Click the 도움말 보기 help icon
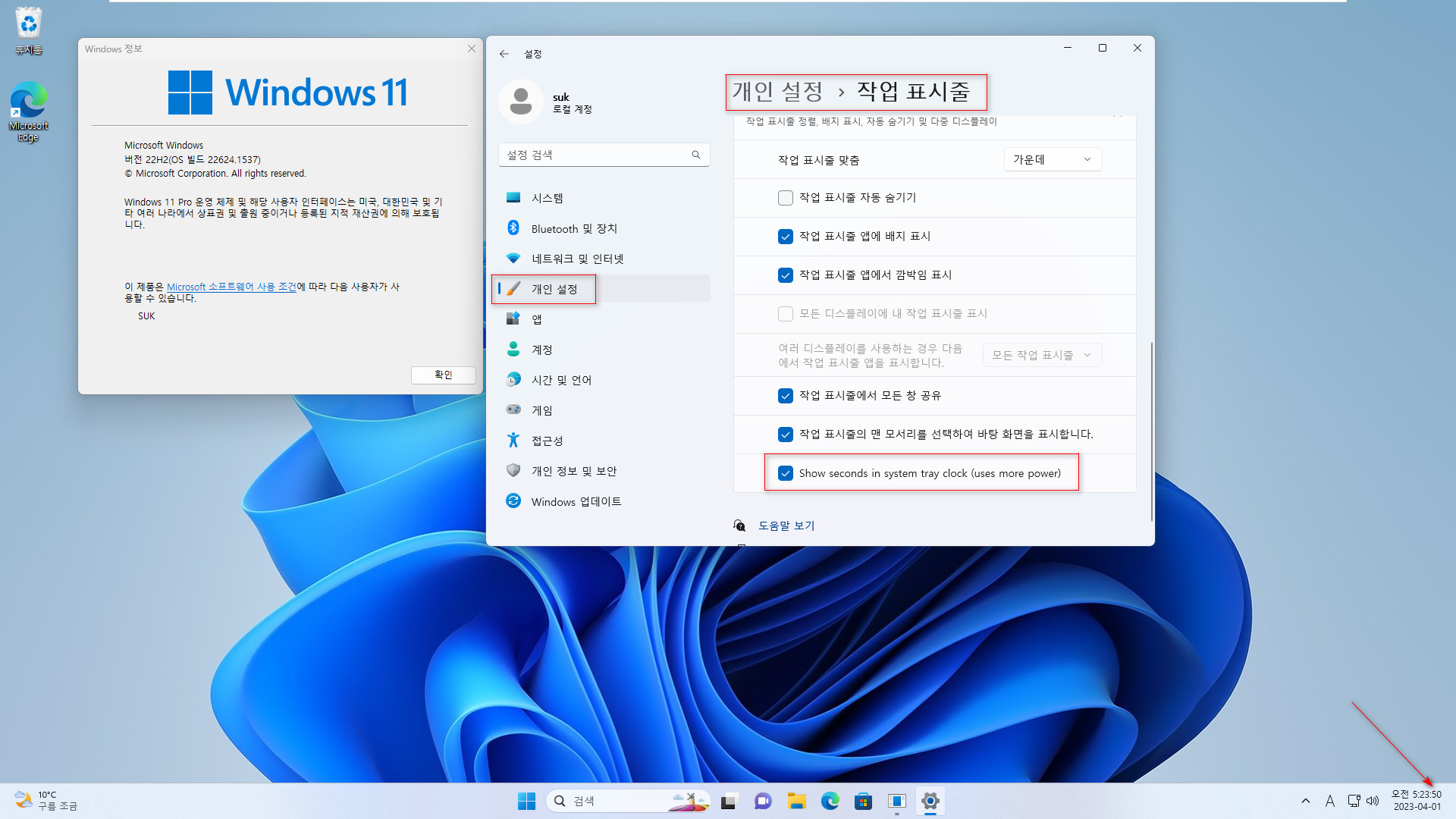Viewport: 1456px width, 819px height. (739, 526)
